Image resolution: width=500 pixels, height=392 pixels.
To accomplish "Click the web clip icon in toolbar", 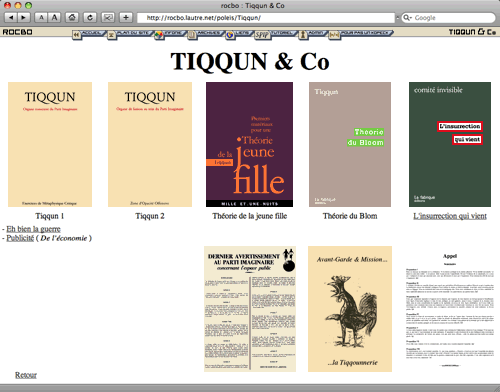I will point(108,17).
